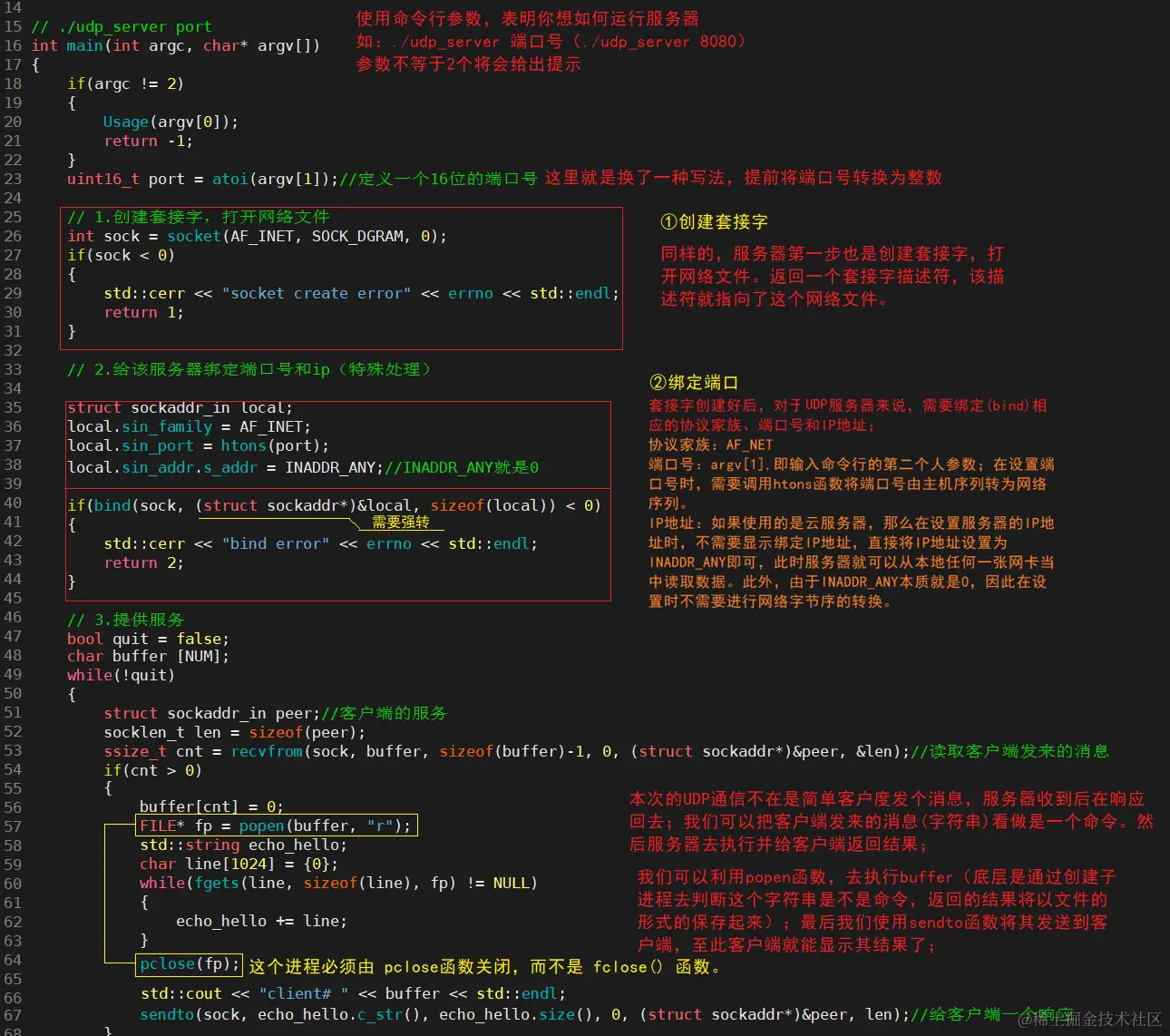Click "struct sockaddr_in local;" declaration
Image resolution: width=1170 pixels, height=1036 pixels.
point(180,407)
